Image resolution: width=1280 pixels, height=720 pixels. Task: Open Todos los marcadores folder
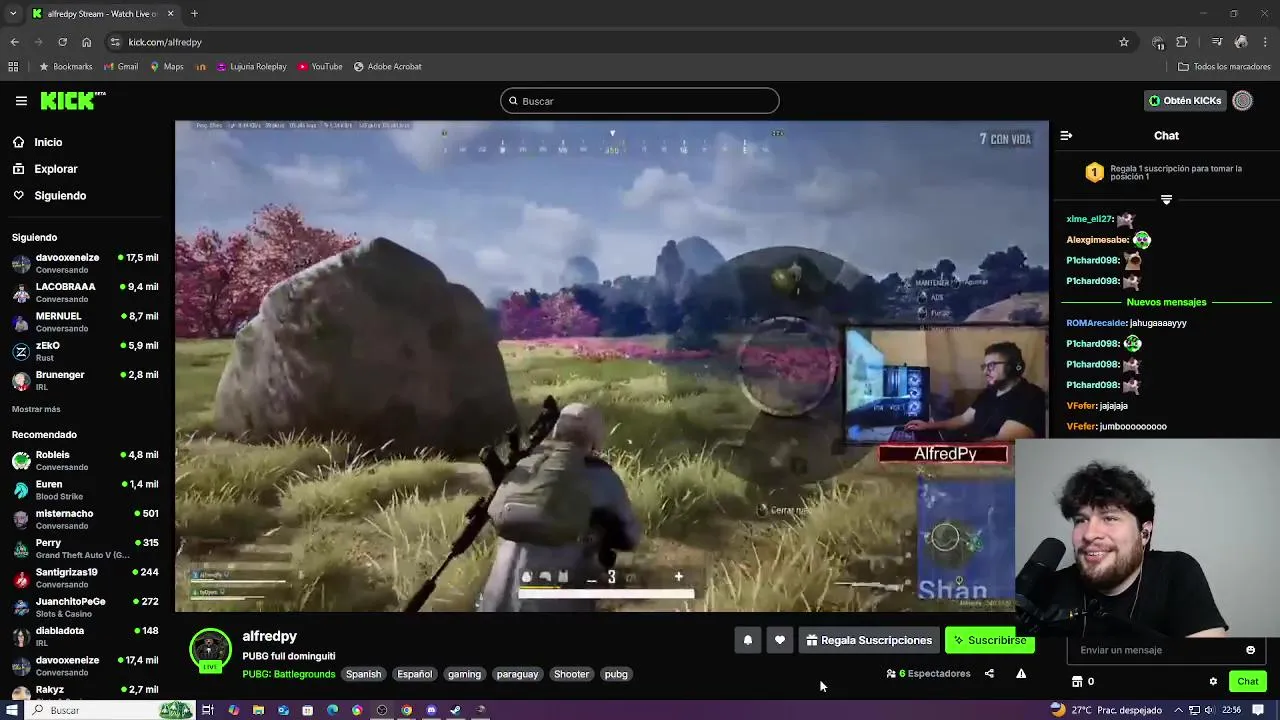(x=1224, y=67)
